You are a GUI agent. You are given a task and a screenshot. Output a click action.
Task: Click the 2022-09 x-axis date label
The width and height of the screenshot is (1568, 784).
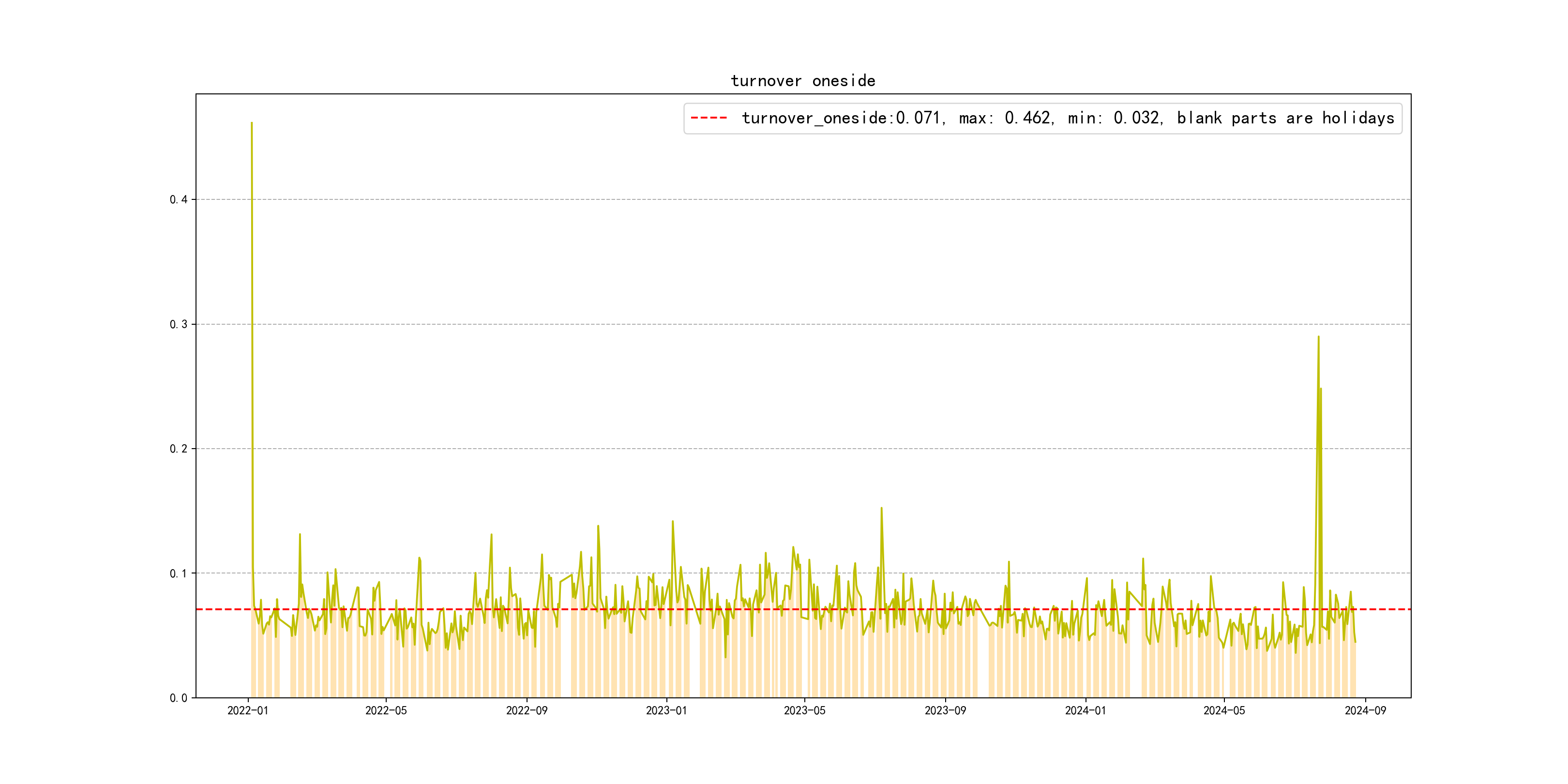click(x=527, y=711)
